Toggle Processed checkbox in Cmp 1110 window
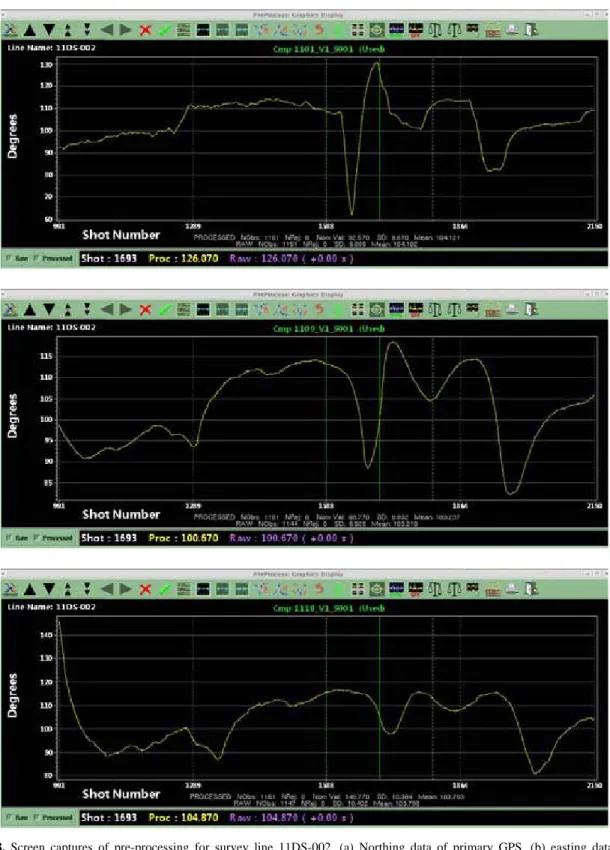This screenshot has width=610, height=850. pyautogui.click(x=36, y=818)
